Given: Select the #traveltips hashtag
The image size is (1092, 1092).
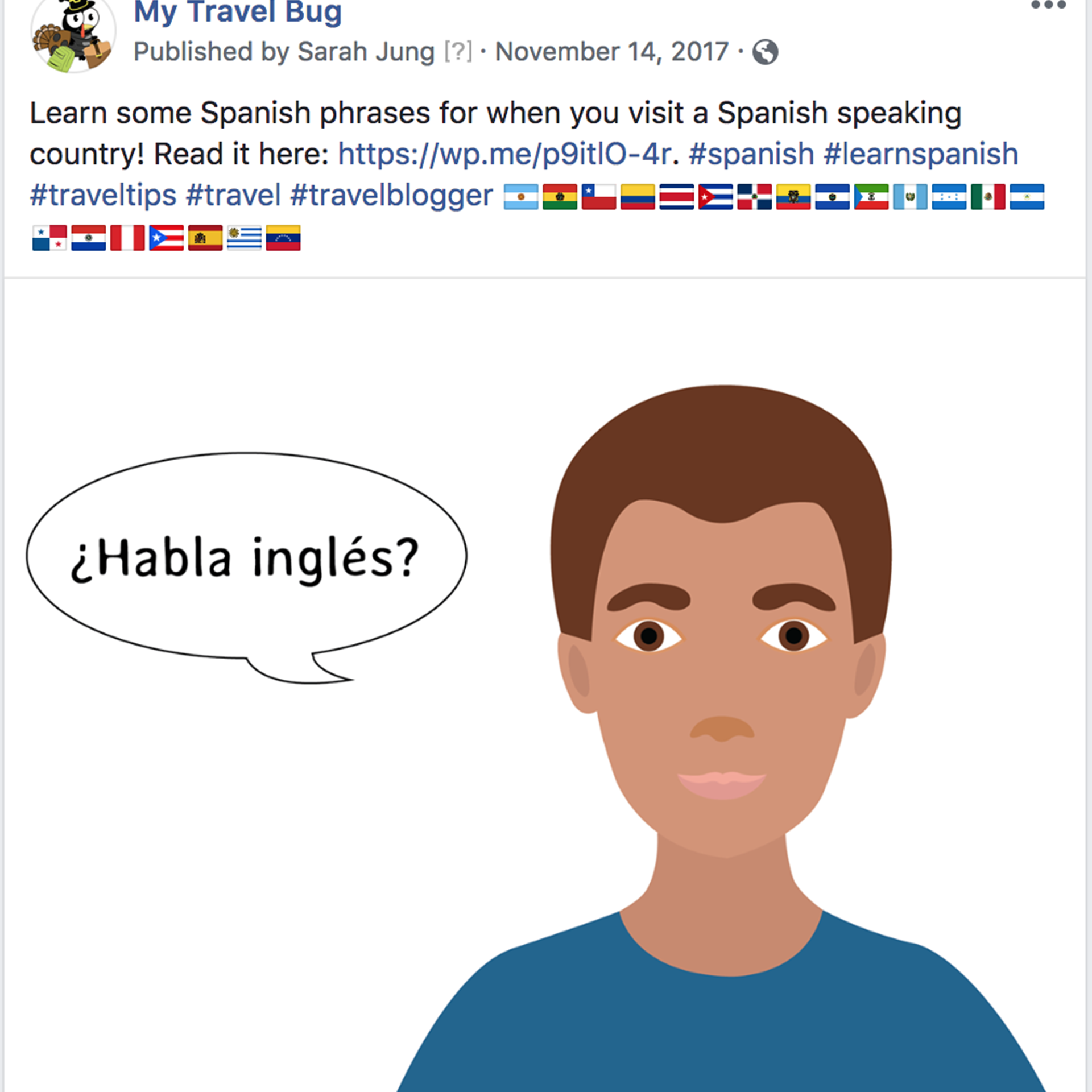Looking at the screenshot, I should [x=103, y=195].
